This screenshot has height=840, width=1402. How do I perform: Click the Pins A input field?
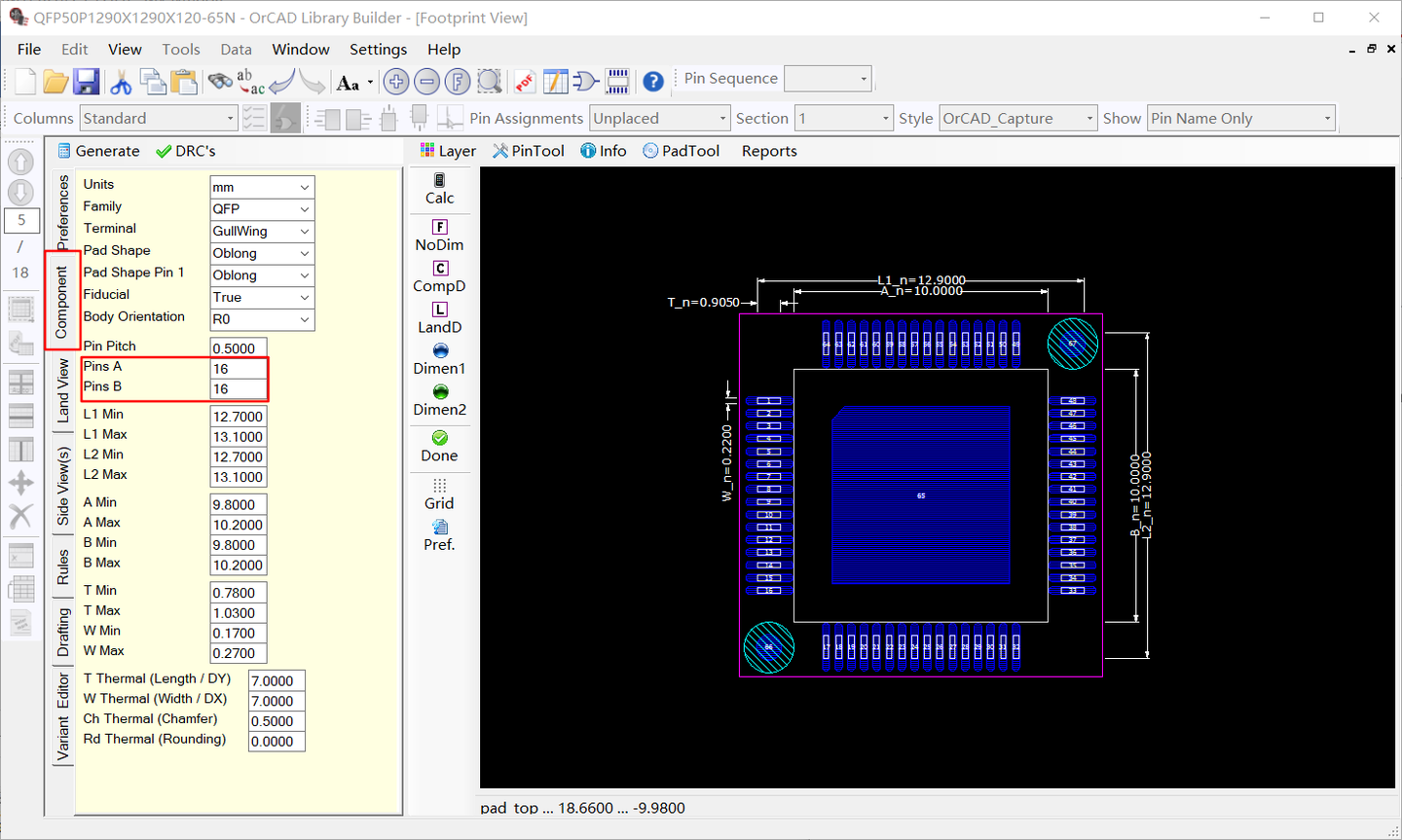(x=239, y=368)
